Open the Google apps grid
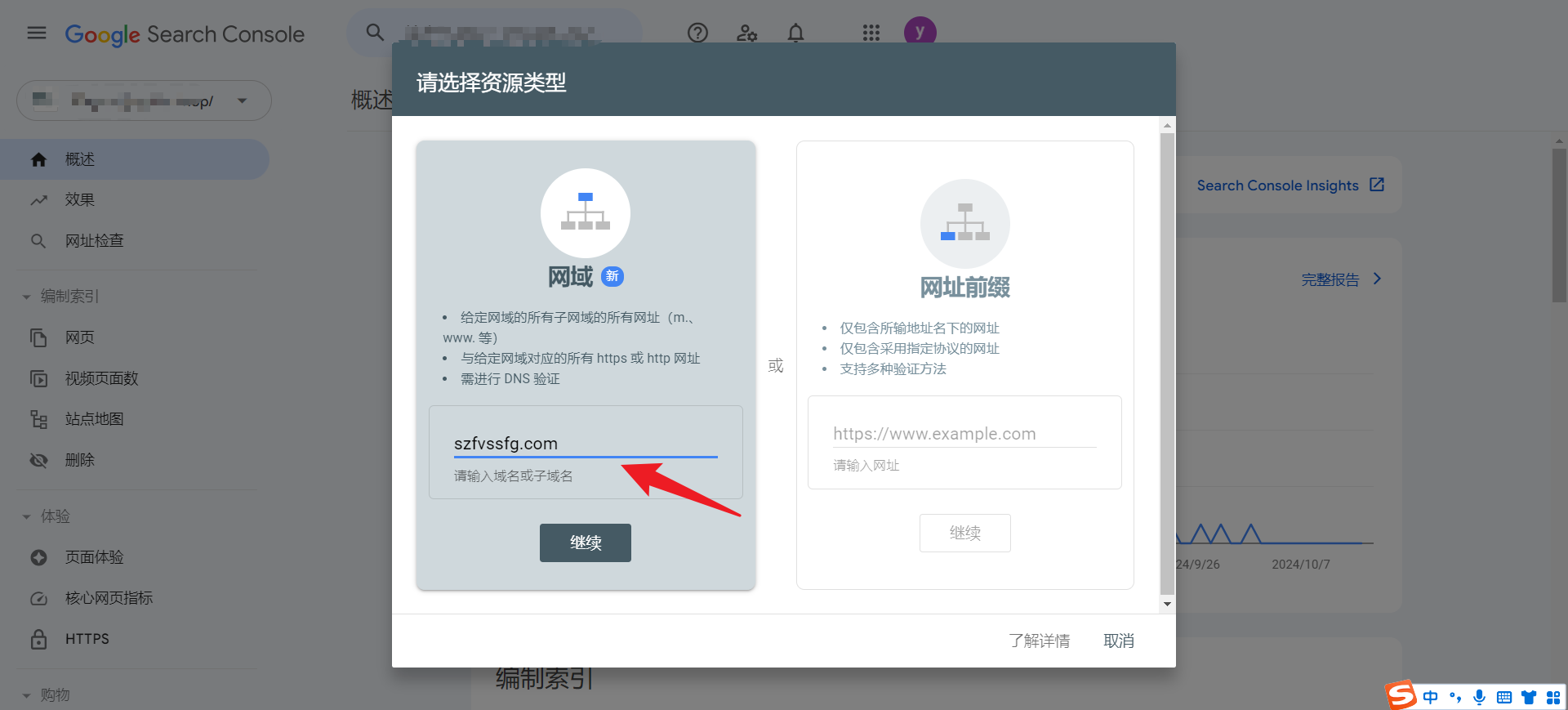The height and width of the screenshot is (710, 1568). 871,33
